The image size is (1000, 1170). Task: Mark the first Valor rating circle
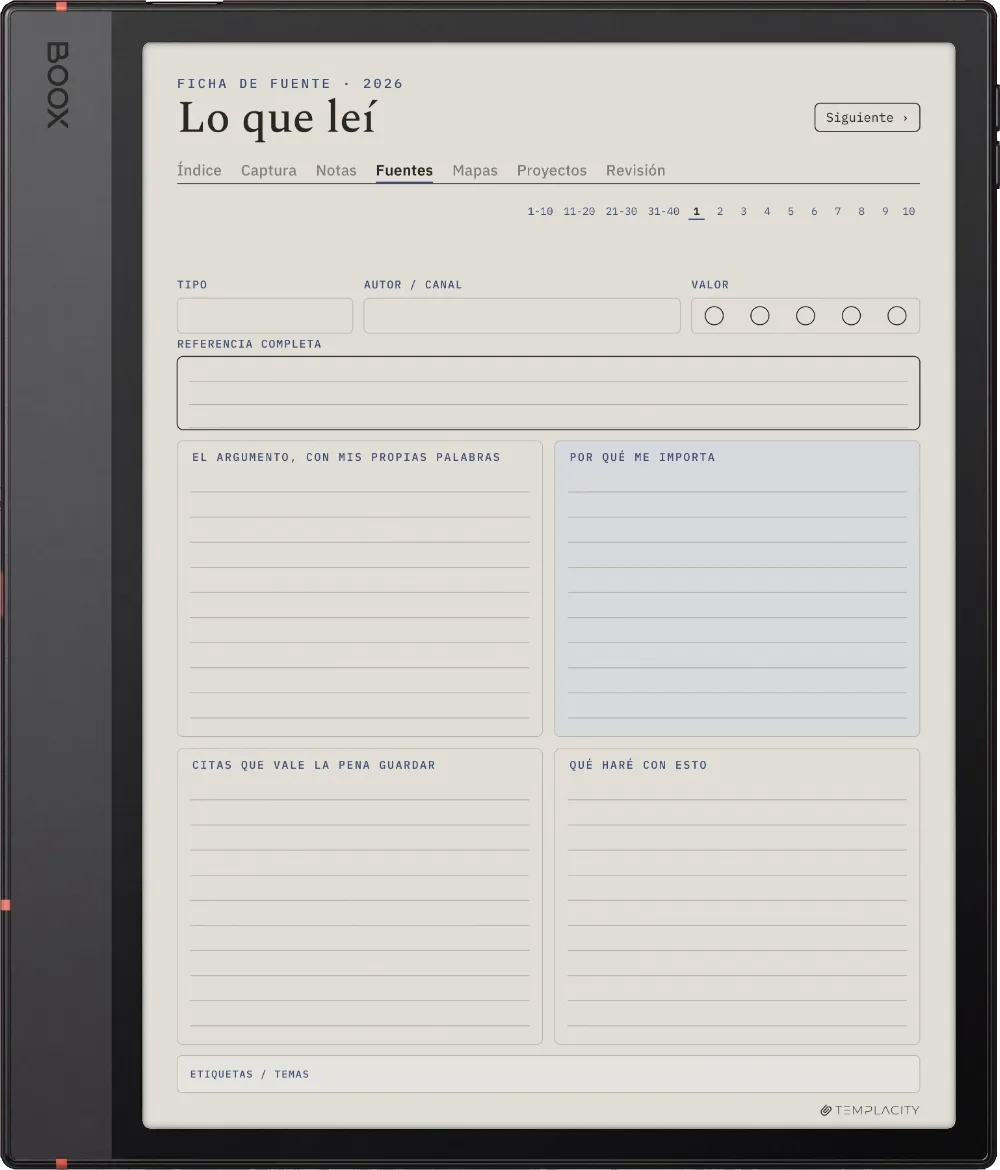714,316
